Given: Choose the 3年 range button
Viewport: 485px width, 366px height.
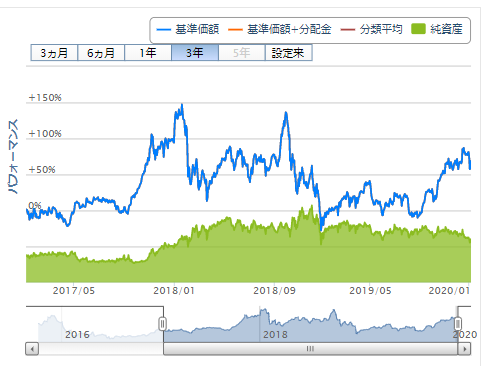Looking at the screenshot, I should (195, 53).
